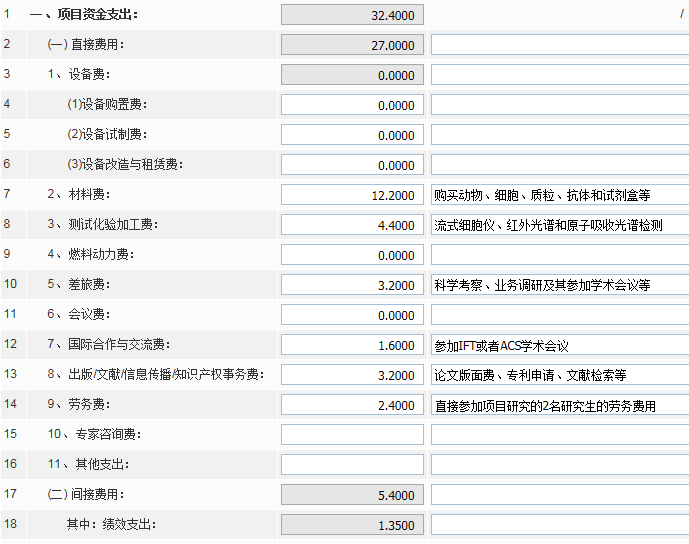Click the 出版/文献 amount field showing 3.2000
This screenshot has height=544, width=689.
coord(352,375)
